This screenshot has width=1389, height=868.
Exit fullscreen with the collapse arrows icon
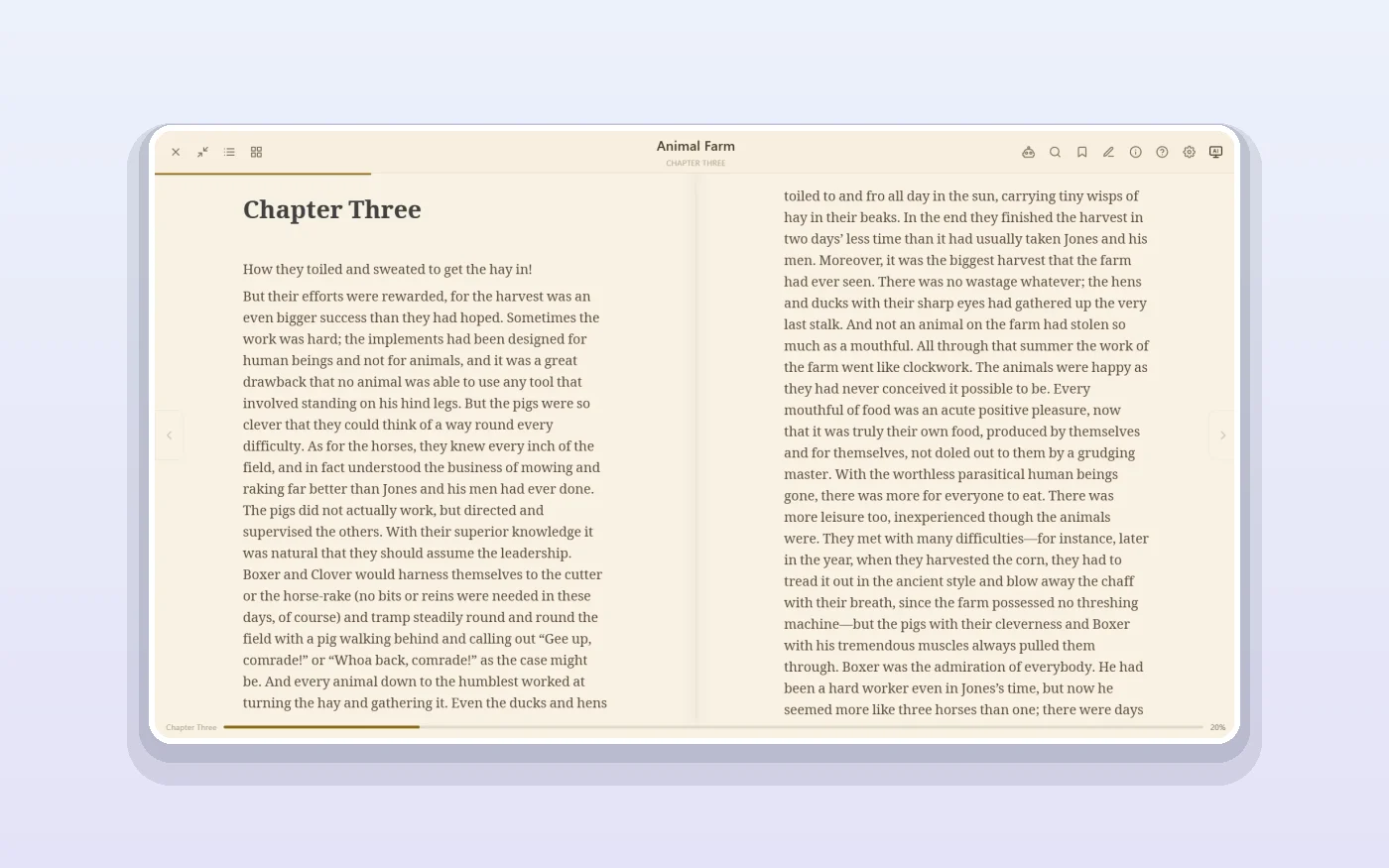pyautogui.click(x=202, y=152)
